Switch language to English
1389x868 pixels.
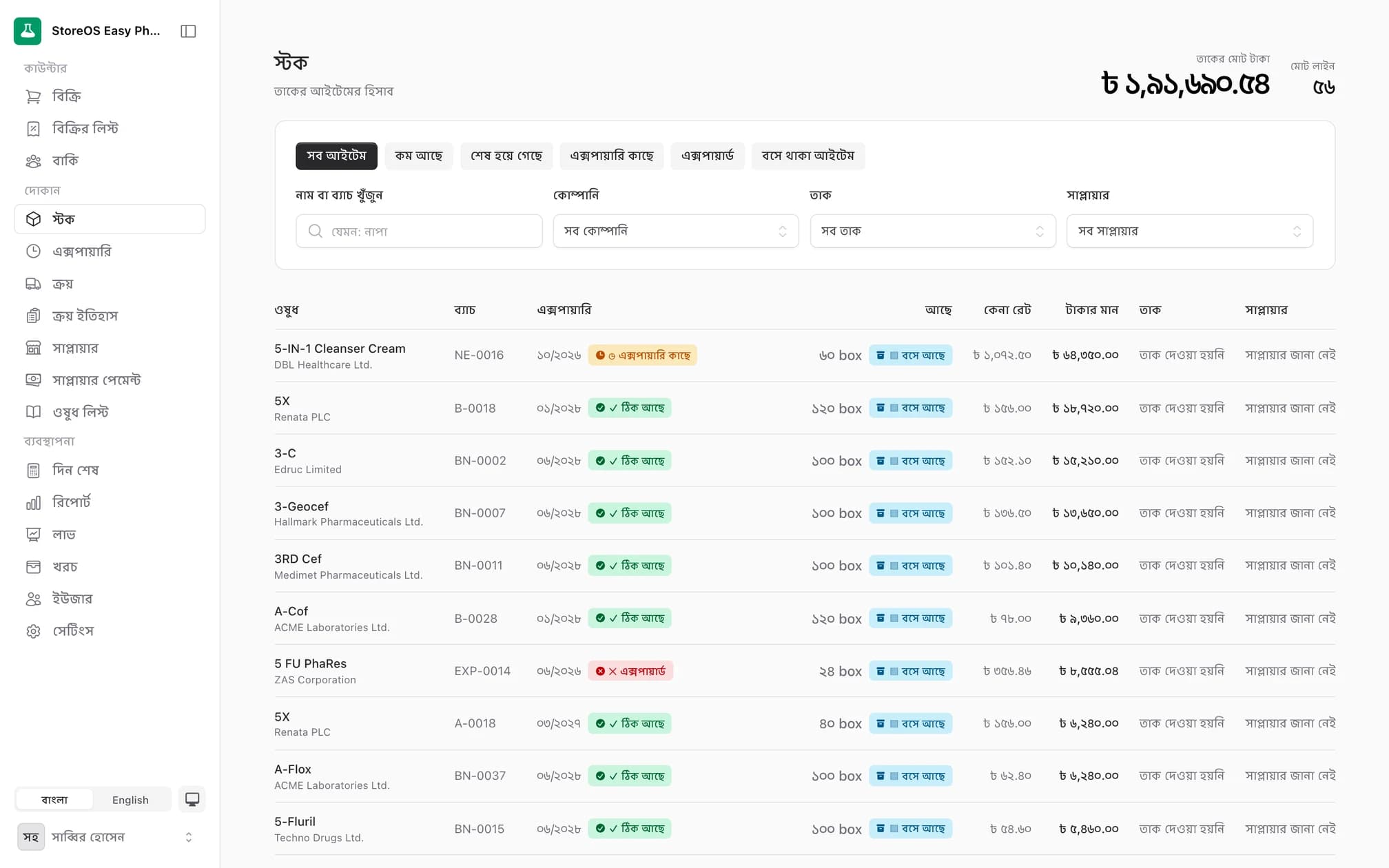(x=130, y=800)
